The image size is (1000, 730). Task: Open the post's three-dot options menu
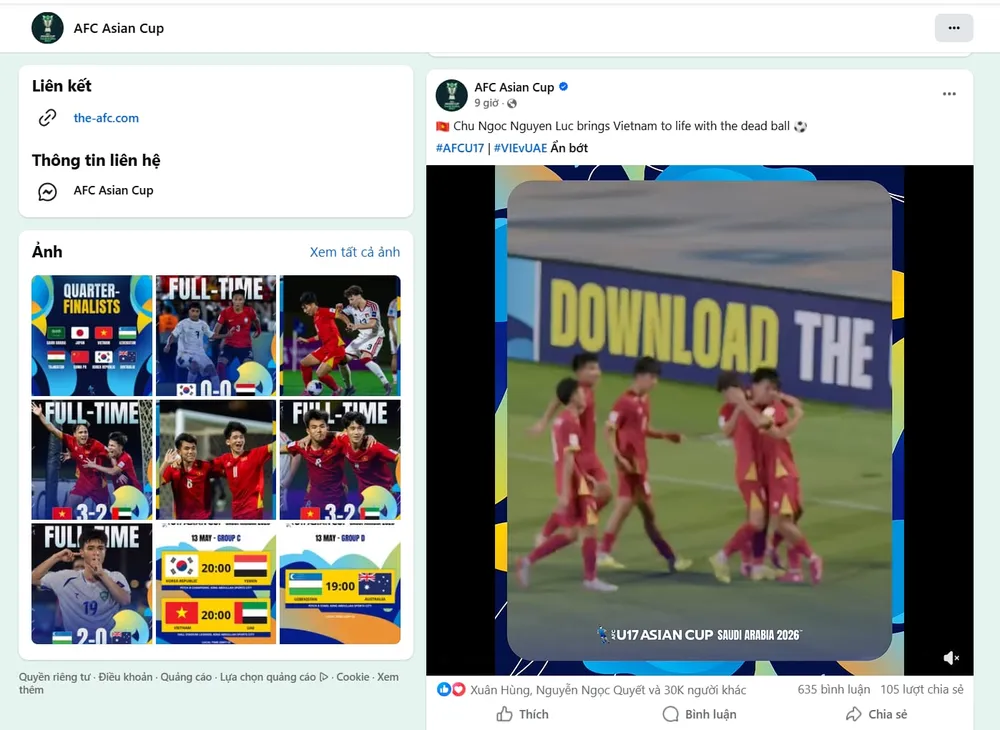coord(949,94)
